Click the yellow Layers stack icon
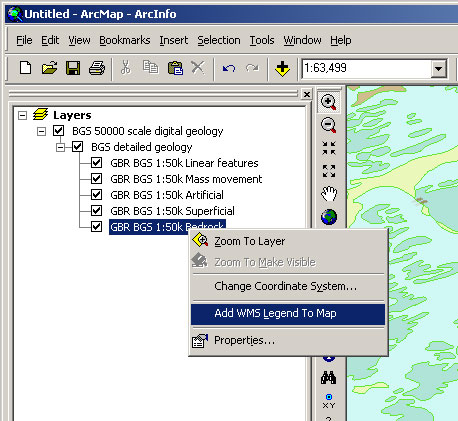 (40, 115)
